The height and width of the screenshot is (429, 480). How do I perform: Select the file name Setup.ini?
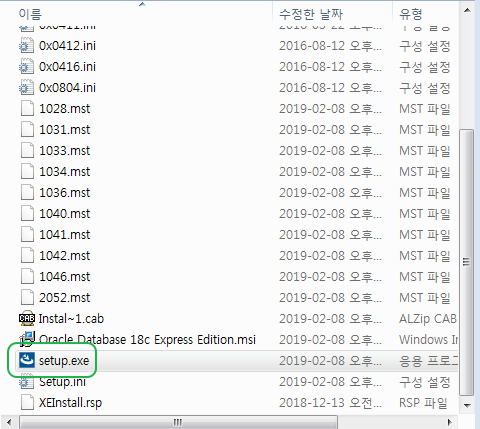coord(62,382)
